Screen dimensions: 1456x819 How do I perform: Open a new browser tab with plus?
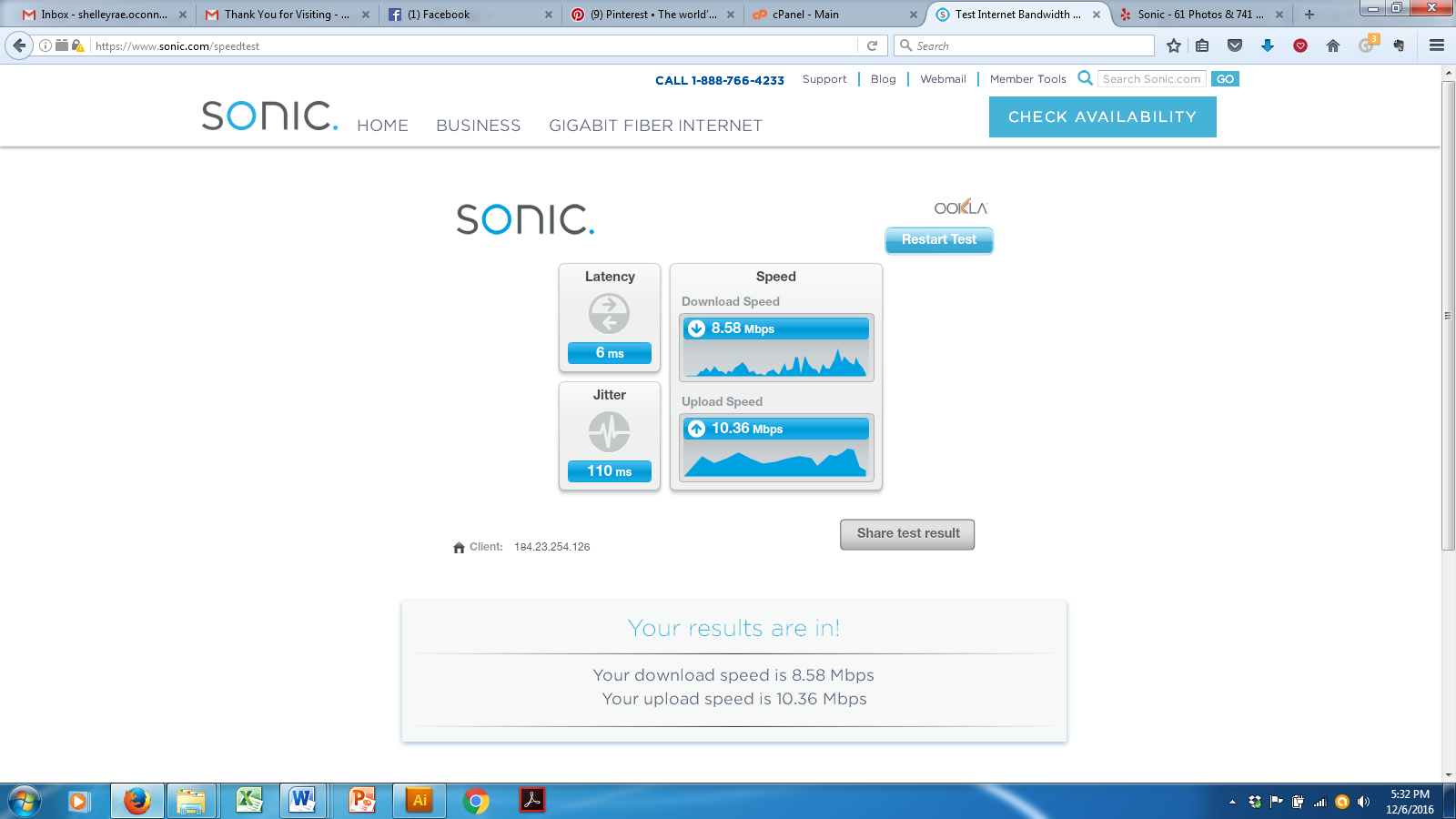pyautogui.click(x=1309, y=15)
